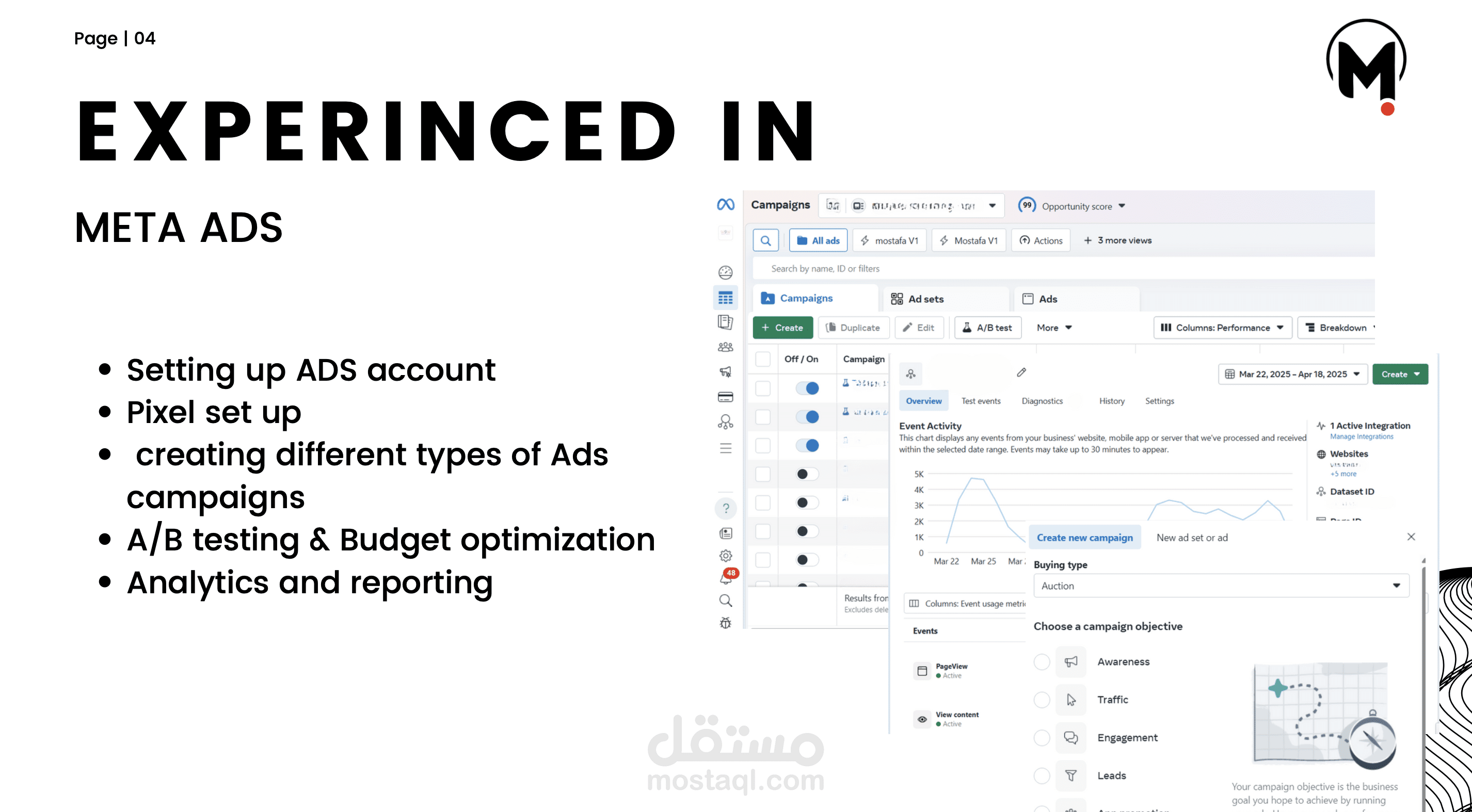Open the Buying type Auction dropdown
1472x812 pixels.
tap(1221, 586)
